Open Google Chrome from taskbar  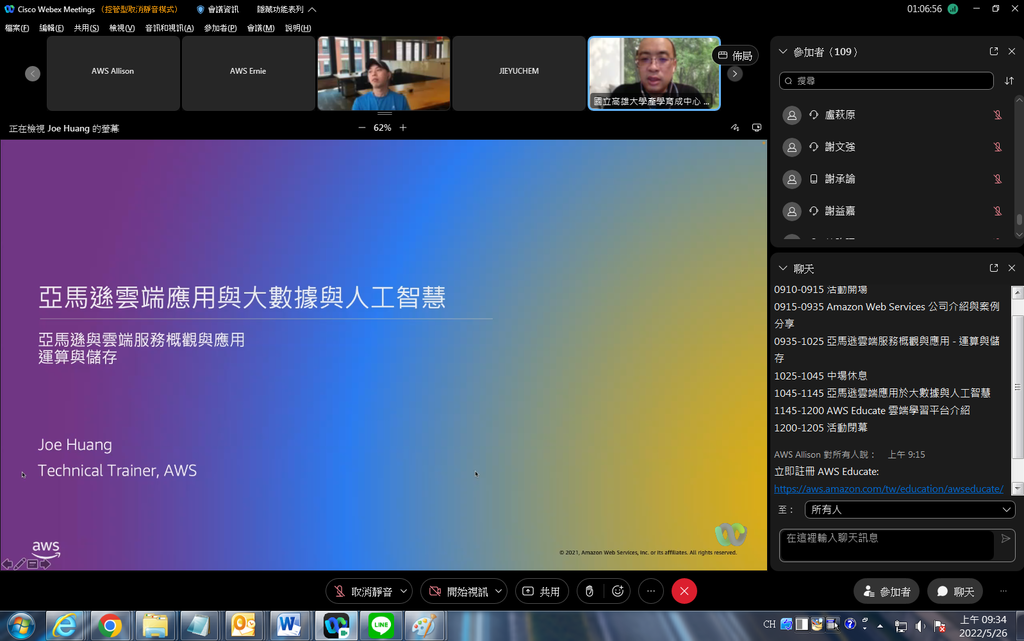click(x=110, y=626)
